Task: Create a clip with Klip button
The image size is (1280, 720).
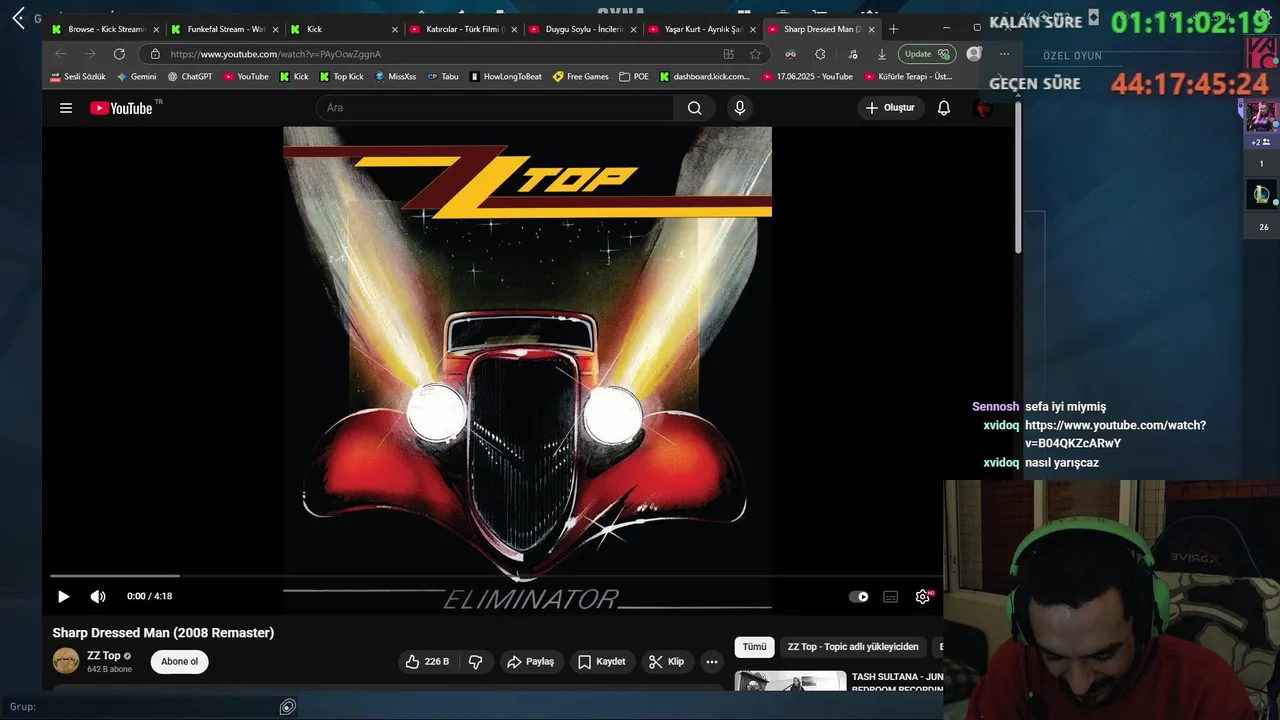Action: point(667,662)
